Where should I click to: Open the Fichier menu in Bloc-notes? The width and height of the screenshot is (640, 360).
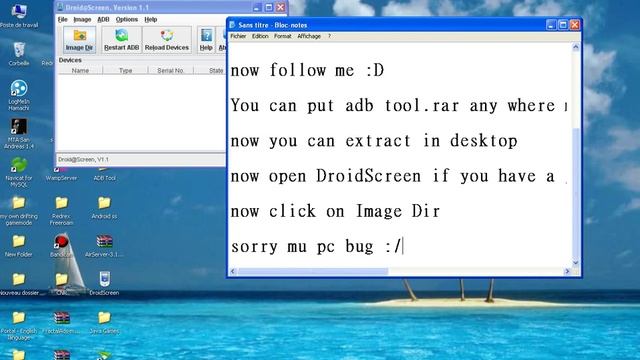pyautogui.click(x=238, y=36)
